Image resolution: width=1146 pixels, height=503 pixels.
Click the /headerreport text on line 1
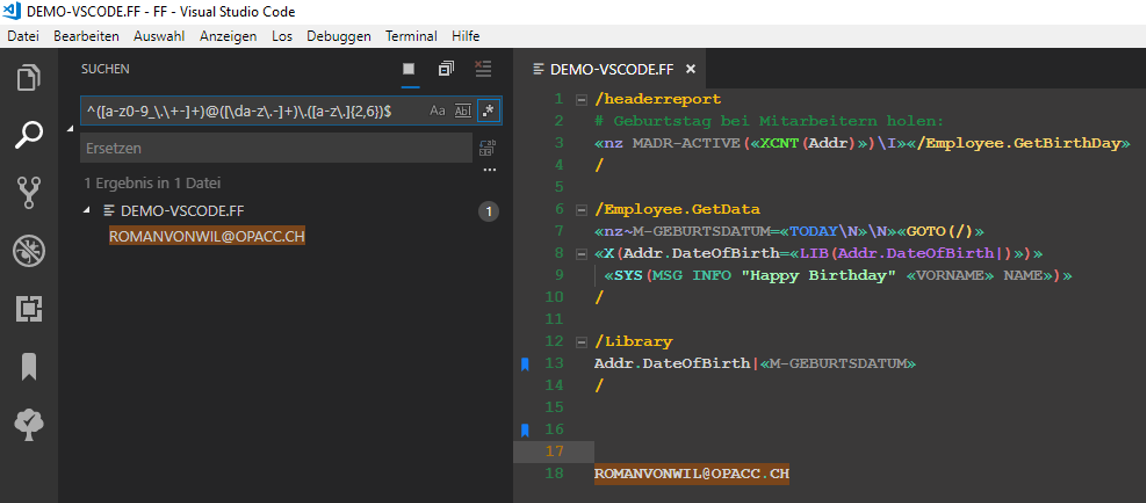(x=658, y=99)
